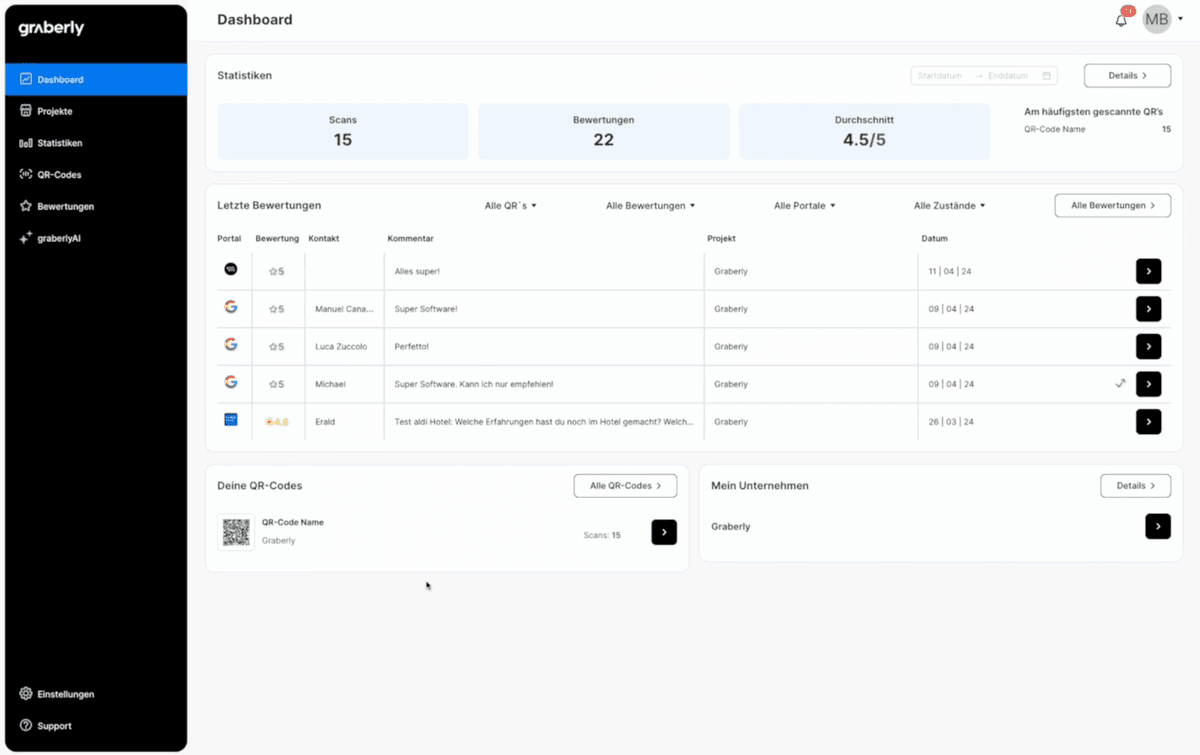Image resolution: width=1200 pixels, height=755 pixels.
Task: Go to Projekte in the sidebar
Action: point(55,111)
